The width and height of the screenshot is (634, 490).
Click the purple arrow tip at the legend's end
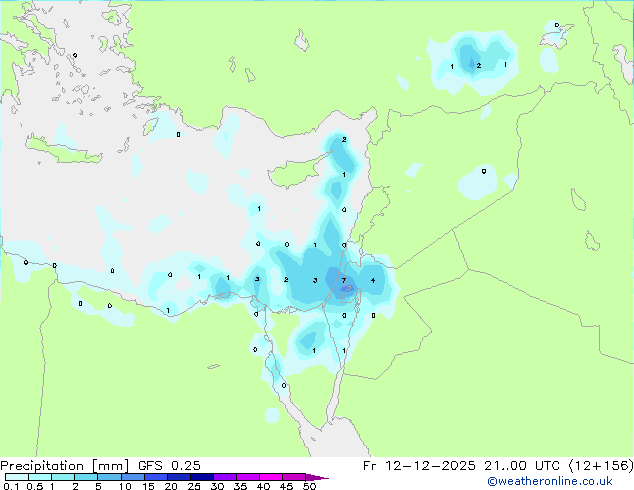pyautogui.click(x=317, y=477)
